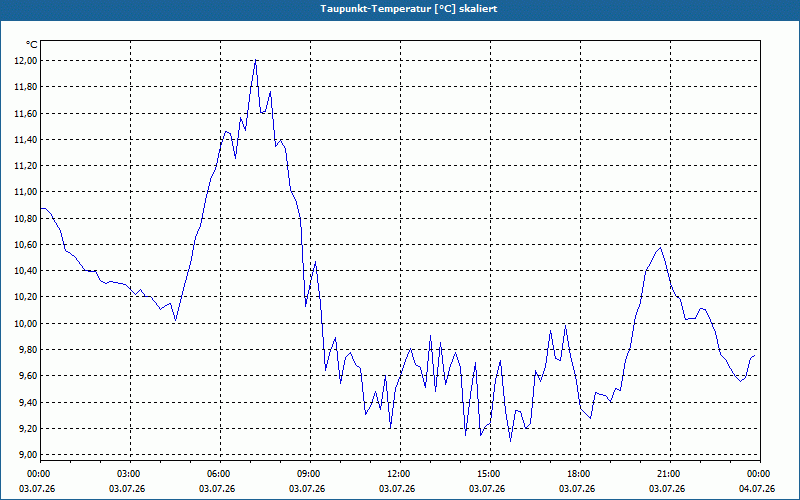Click the 06:00 time axis label
This screenshot has height=500, width=800.
tap(221, 474)
